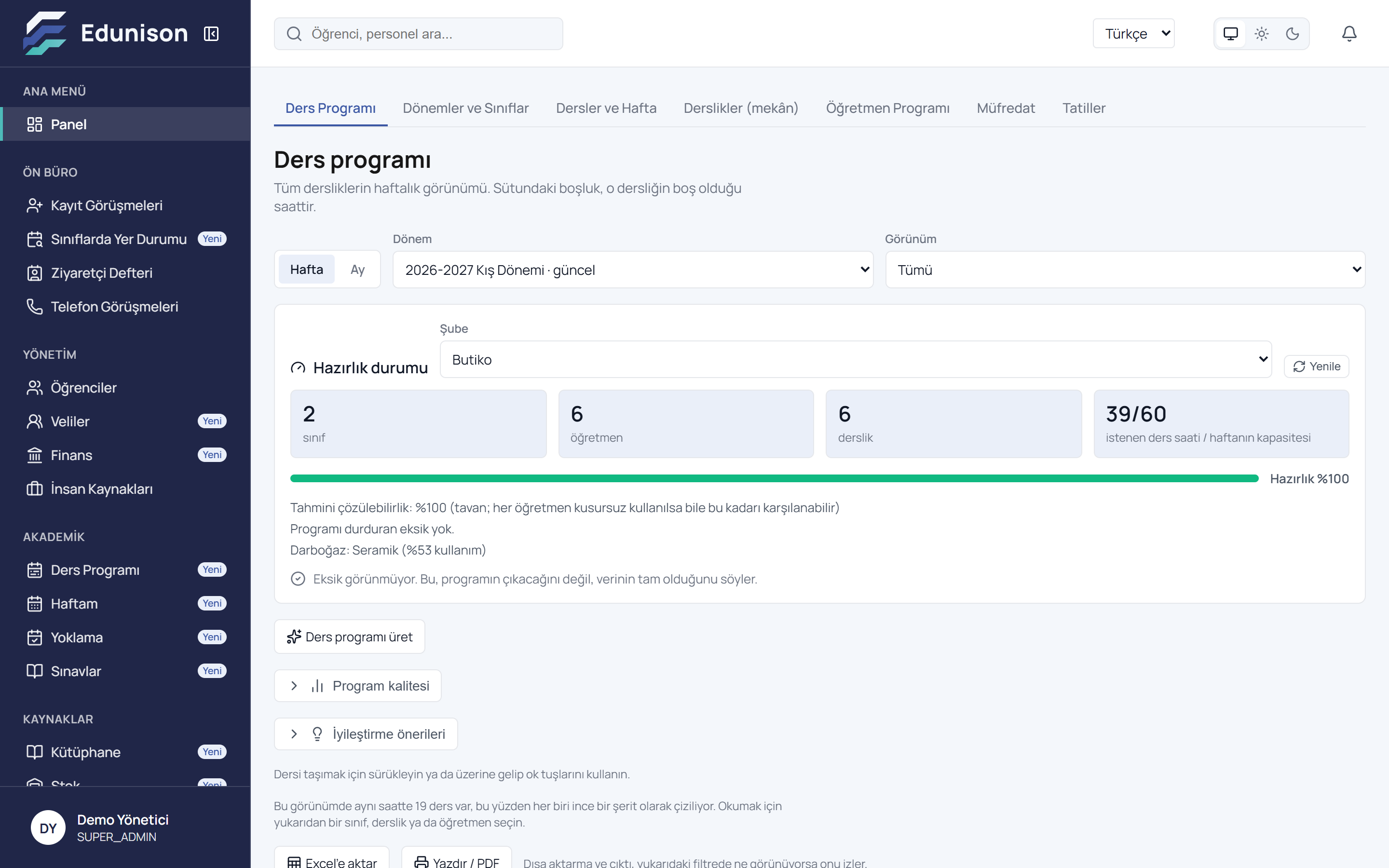Click the Panel dashboard icon
The image size is (1389, 868).
click(35, 124)
